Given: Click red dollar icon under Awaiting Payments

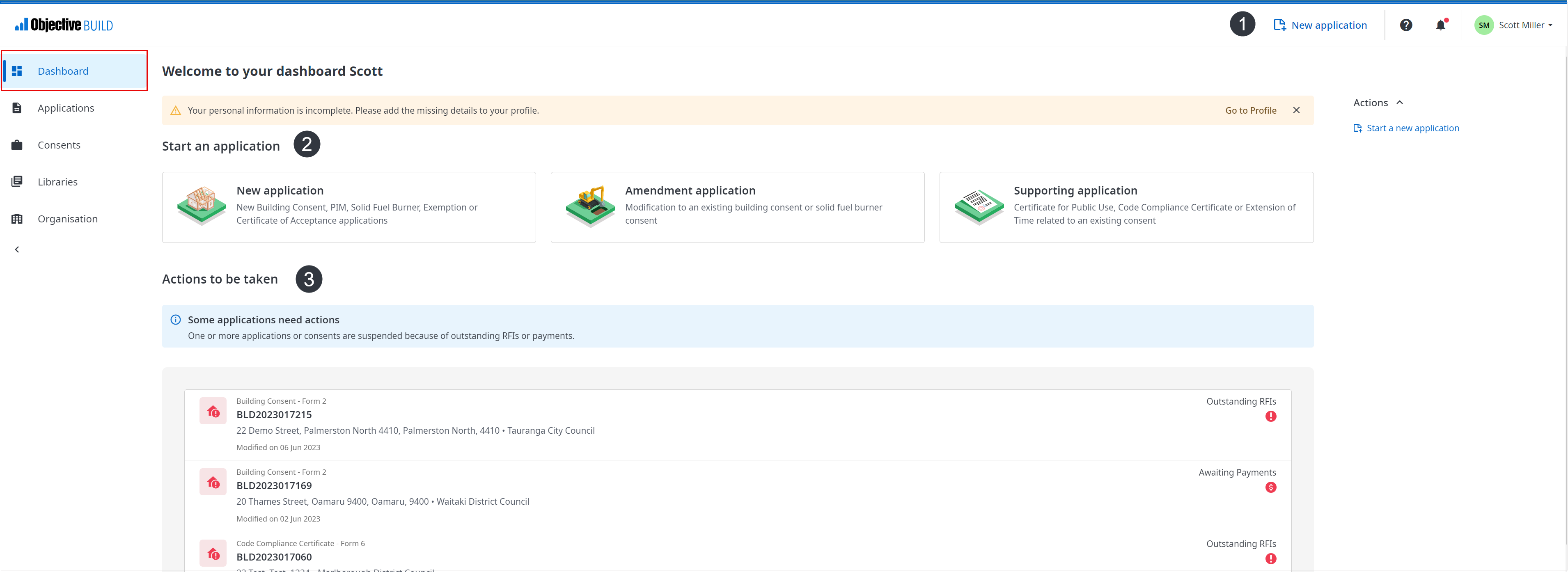Looking at the screenshot, I should (1270, 488).
